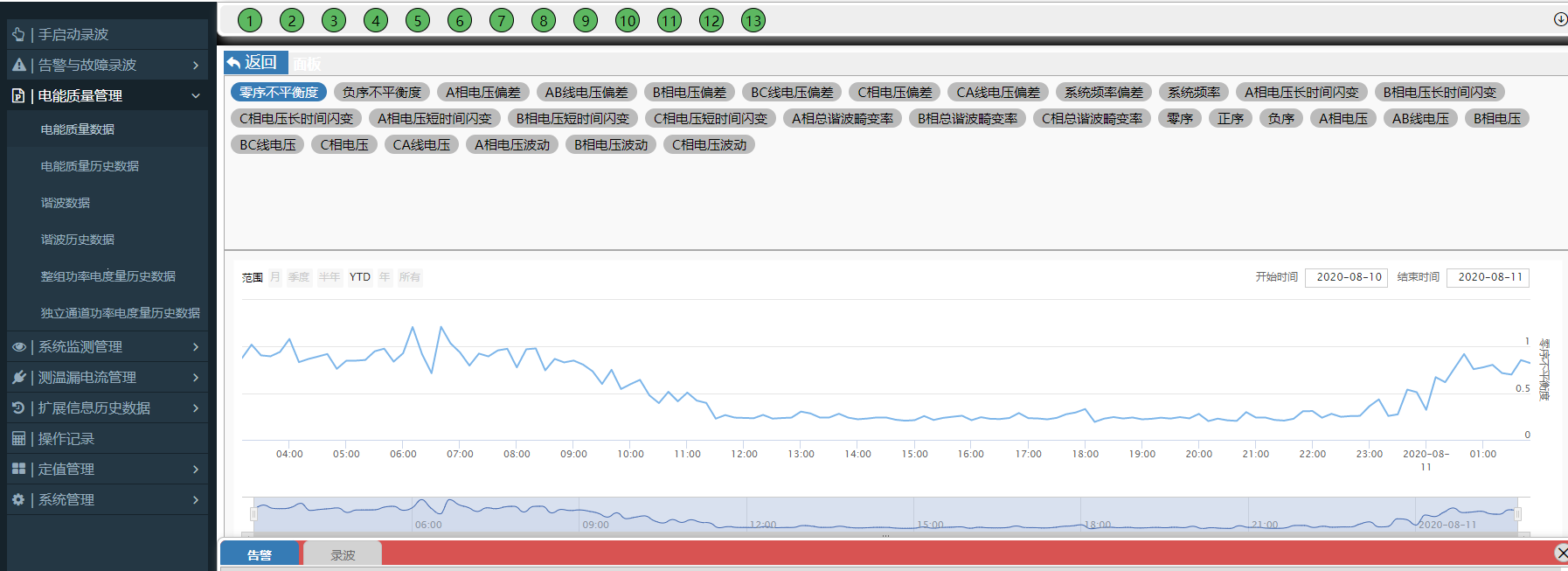Click the manual wave recording hand icon

[18, 35]
